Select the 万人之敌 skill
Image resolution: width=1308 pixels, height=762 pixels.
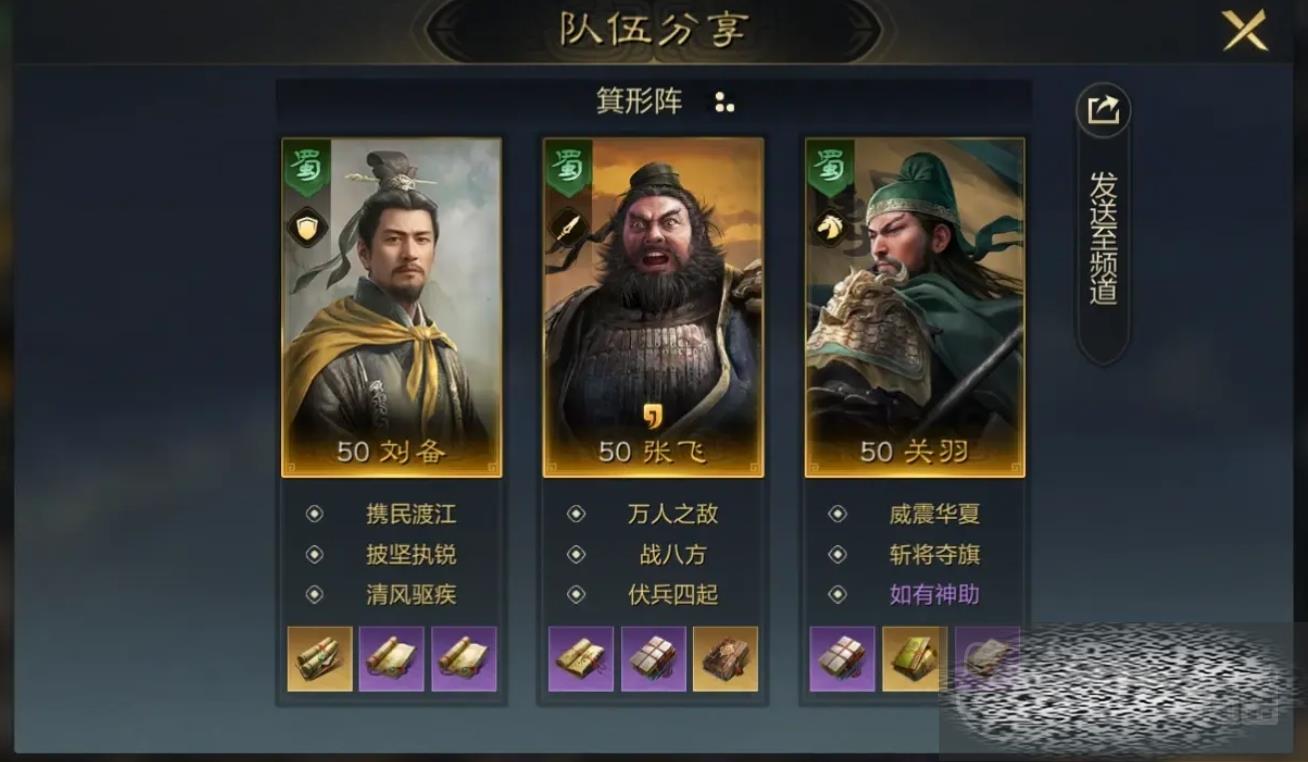pos(673,514)
